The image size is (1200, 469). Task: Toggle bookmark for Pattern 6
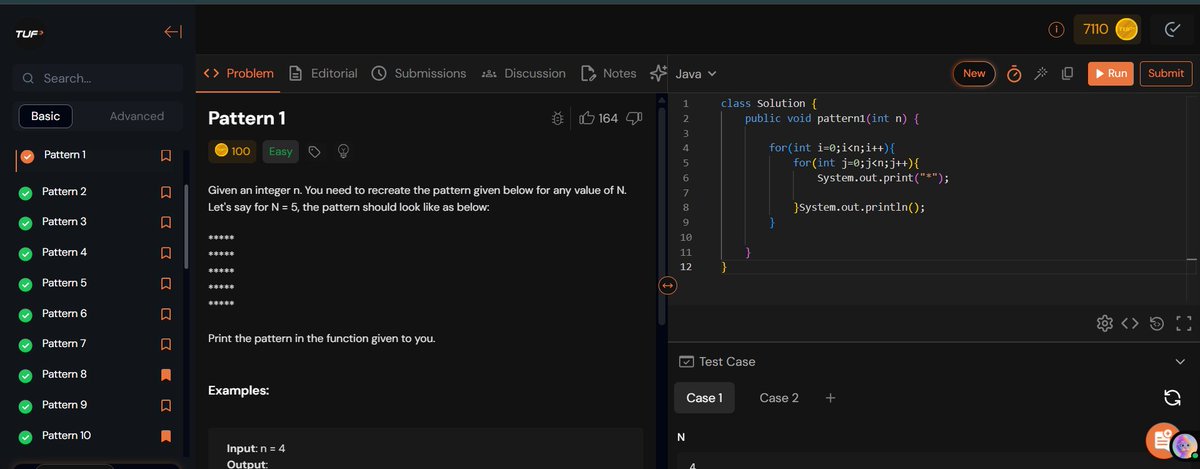click(x=166, y=314)
